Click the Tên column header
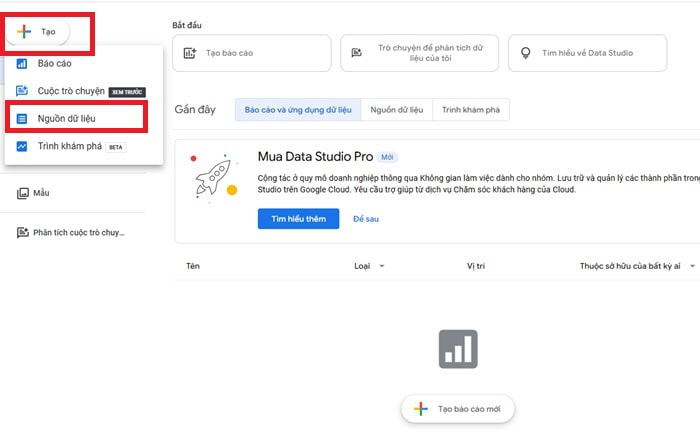The image size is (700, 441). [x=193, y=266]
